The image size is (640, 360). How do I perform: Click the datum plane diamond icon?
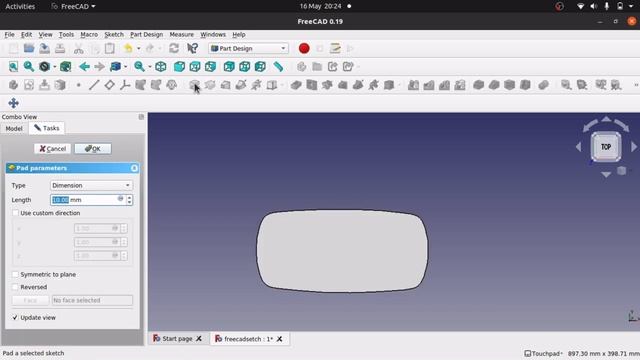tap(109, 85)
